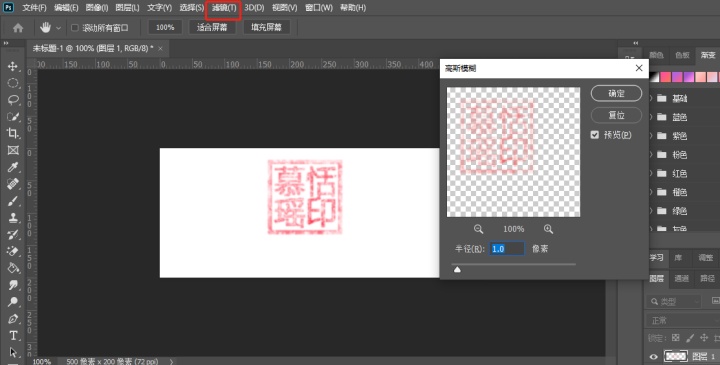Screen dimensions: 720x365
Task: Expand the 蓝色 gradient folder
Action: click(651, 117)
